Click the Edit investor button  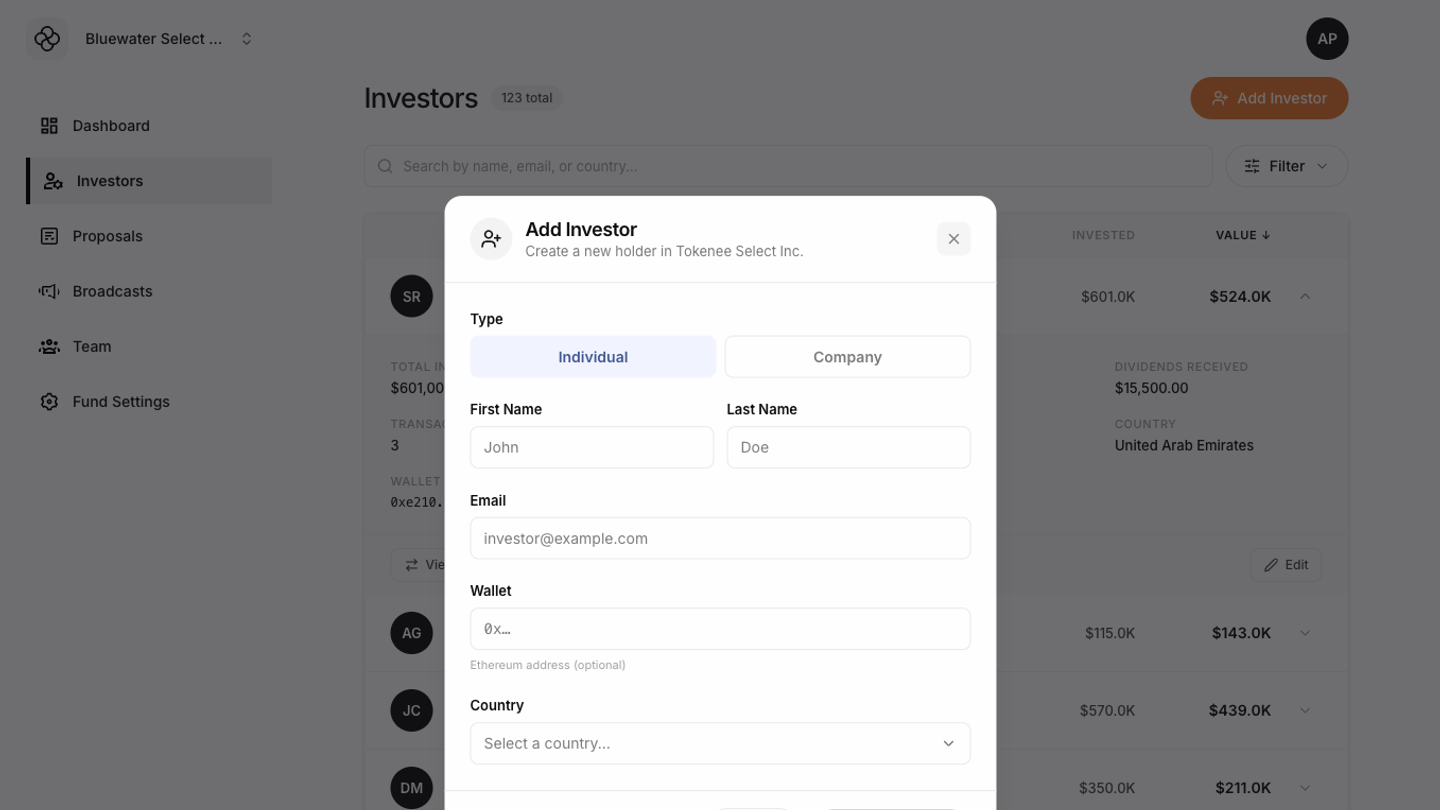1285,565
